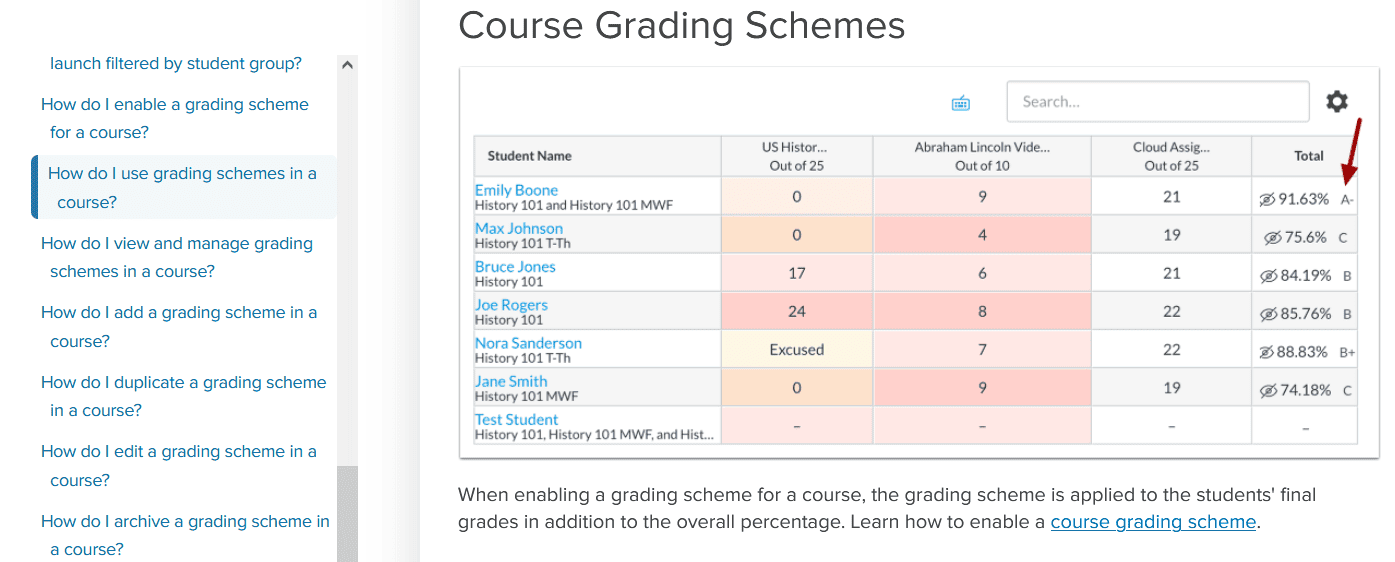Viewport: 1395px width, 562px height.
Task: Click the US History column header
Action: 797,156
